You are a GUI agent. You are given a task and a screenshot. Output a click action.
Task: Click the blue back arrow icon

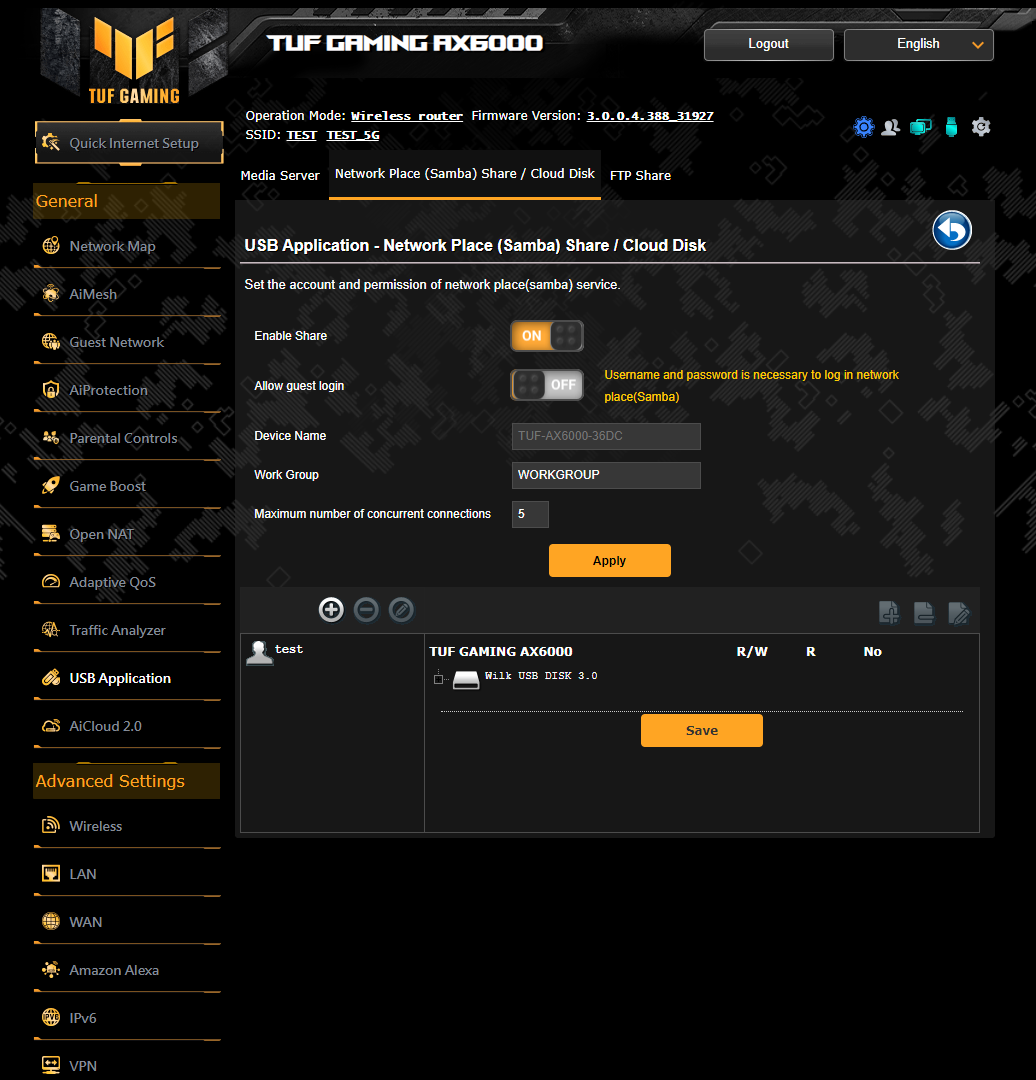[x=952, y=230]
